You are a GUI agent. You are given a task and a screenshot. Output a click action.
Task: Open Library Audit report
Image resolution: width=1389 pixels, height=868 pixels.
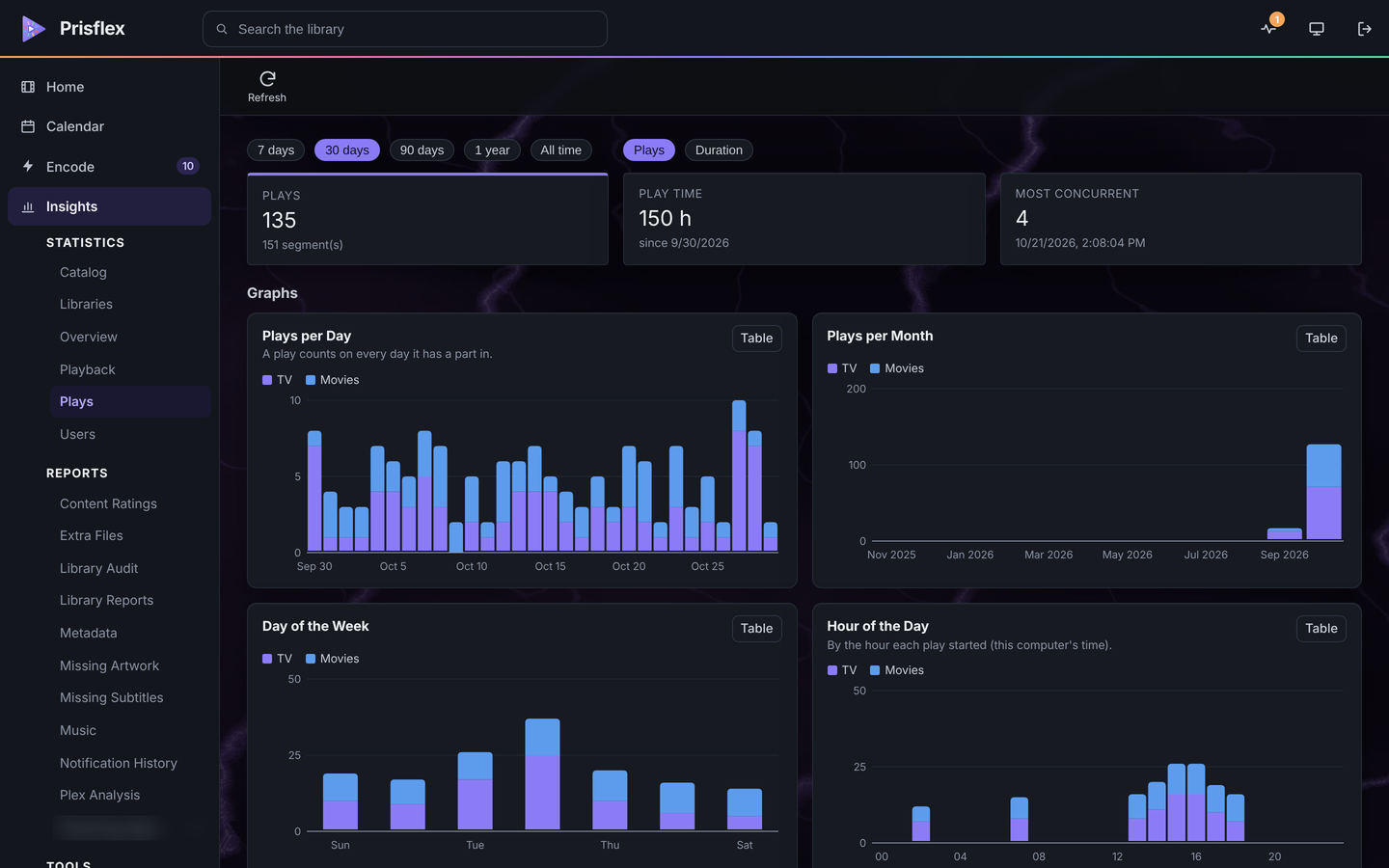tap(98, 568)
